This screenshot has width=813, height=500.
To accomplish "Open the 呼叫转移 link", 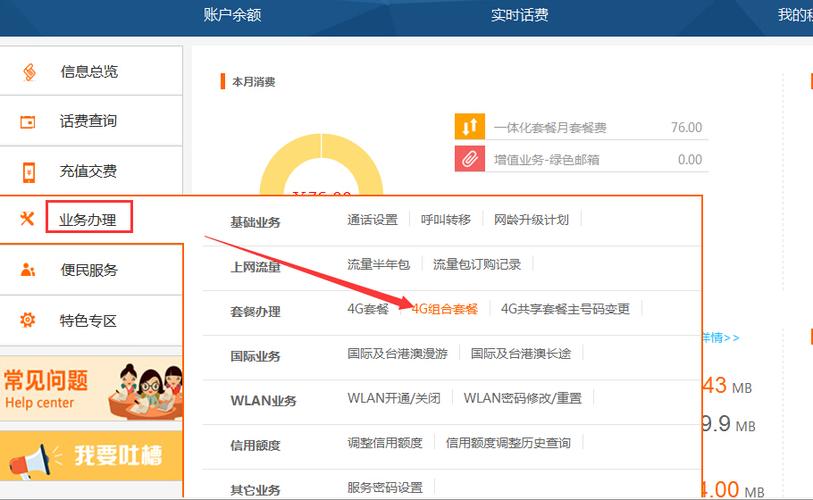I will 446,220.
